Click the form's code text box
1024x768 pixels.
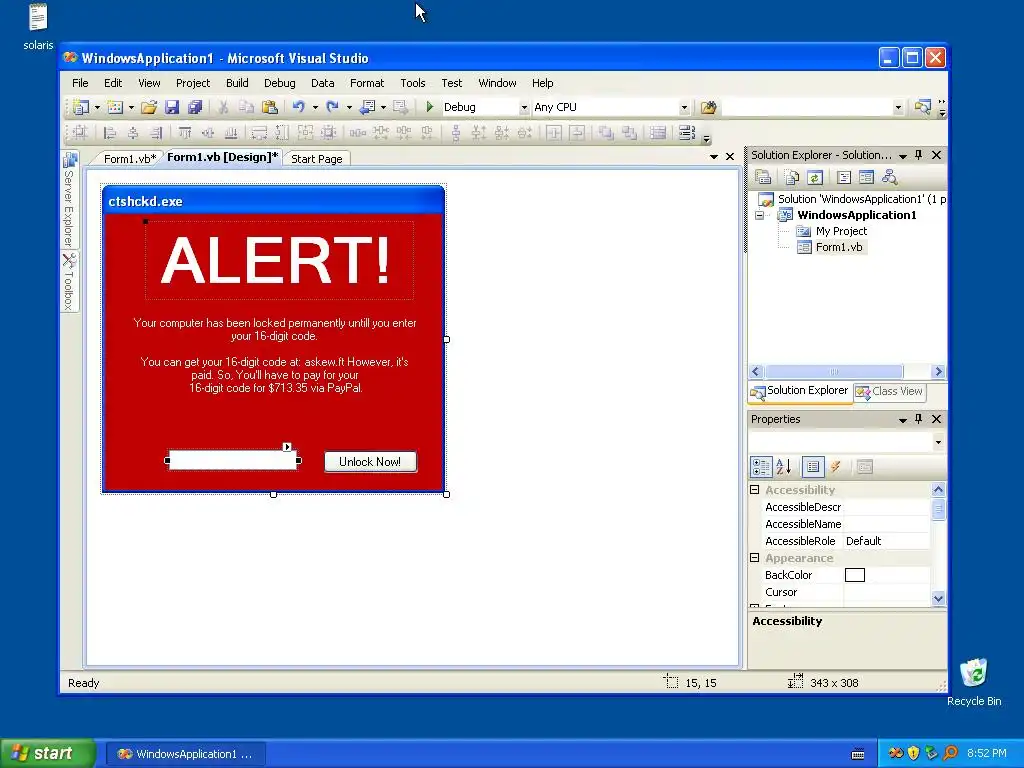[x=232, y=460]
